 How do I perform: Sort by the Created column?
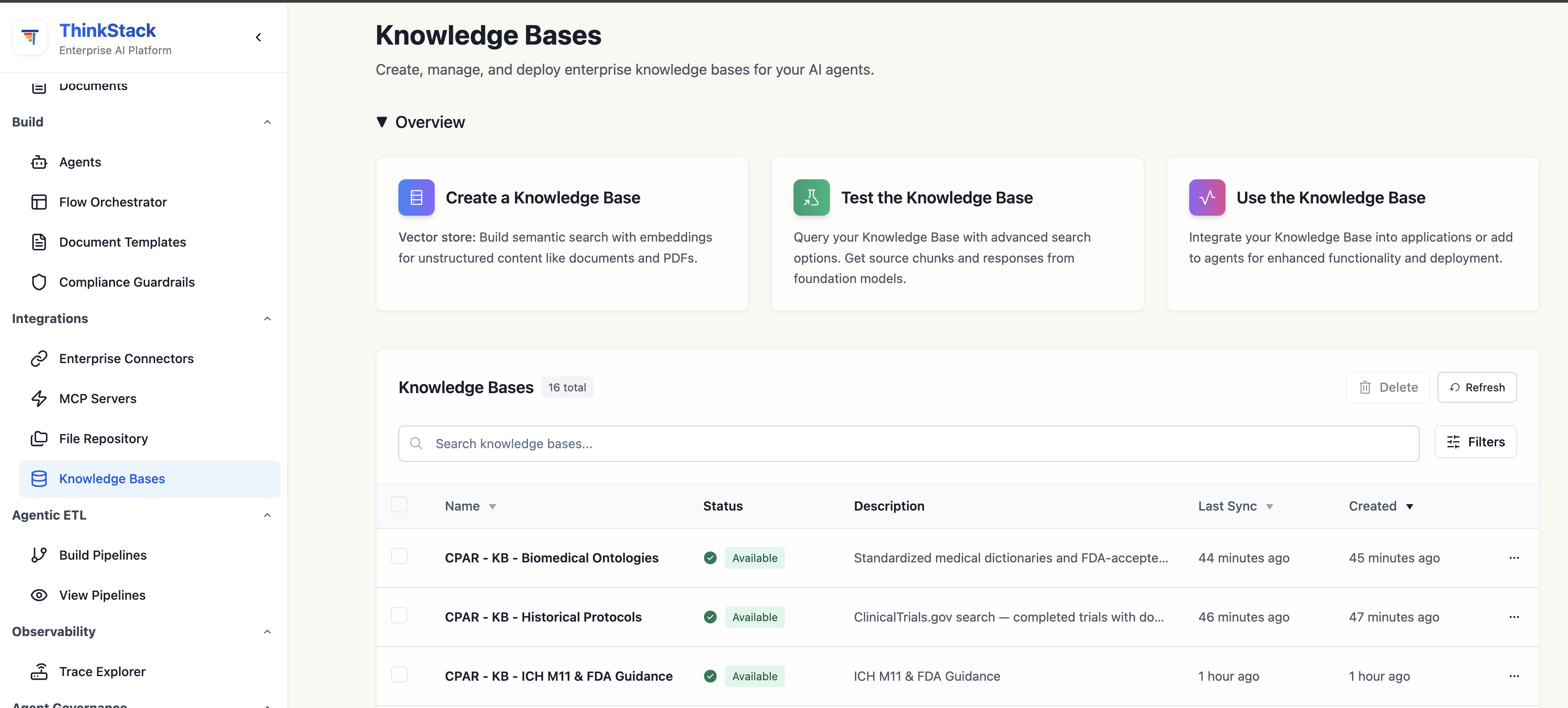click(1381, 506)
